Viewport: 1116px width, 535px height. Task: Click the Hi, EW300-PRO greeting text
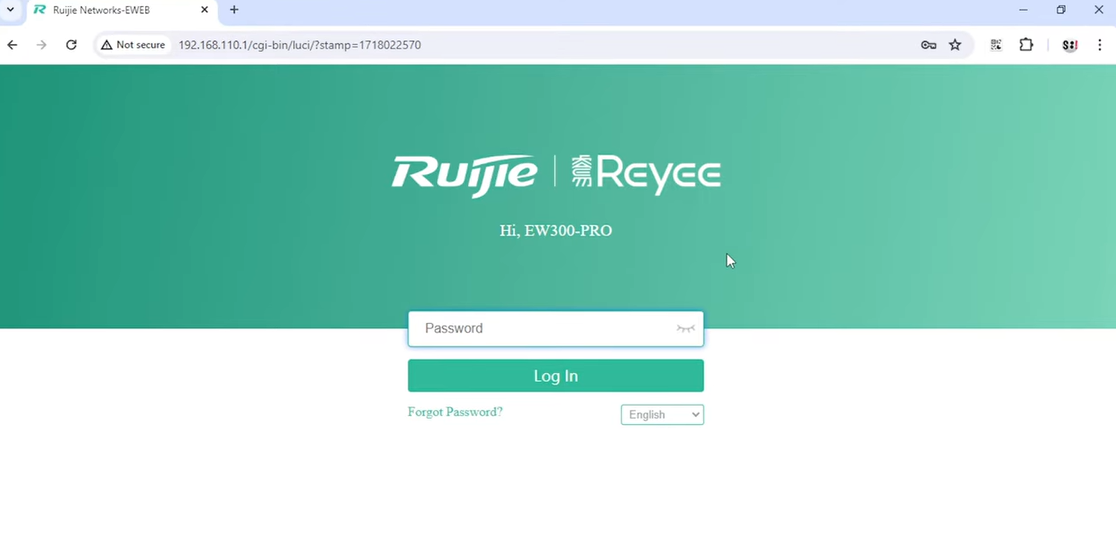(556, 231)
